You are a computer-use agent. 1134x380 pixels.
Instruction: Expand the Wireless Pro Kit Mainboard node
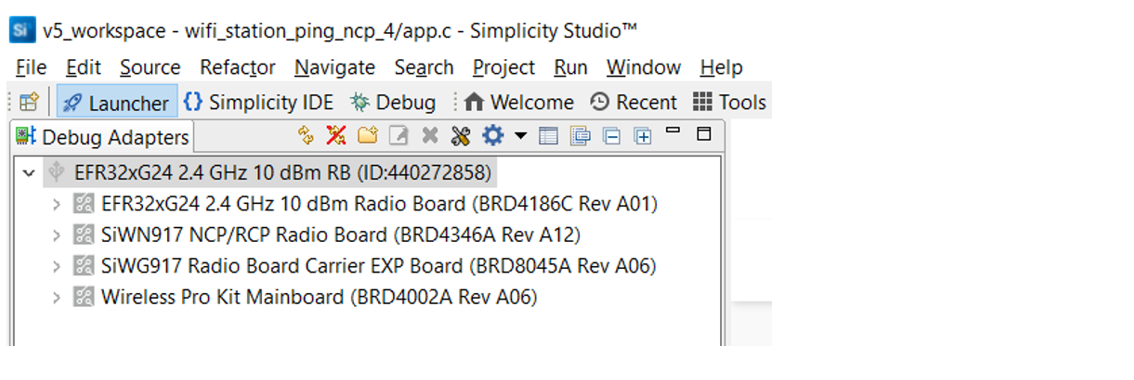pyautogui.click(x=56, y=297)
